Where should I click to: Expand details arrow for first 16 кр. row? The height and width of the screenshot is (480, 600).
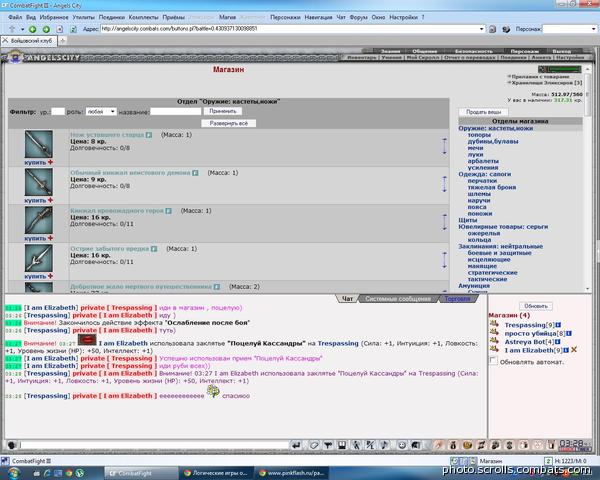[444, 222]
